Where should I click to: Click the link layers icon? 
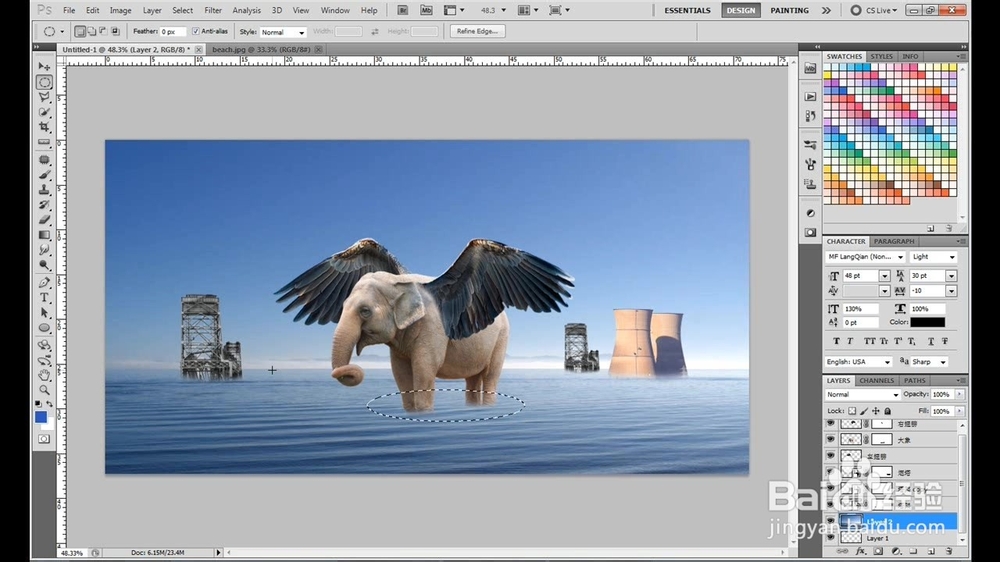pyautogui.click(x=842, y=551)
